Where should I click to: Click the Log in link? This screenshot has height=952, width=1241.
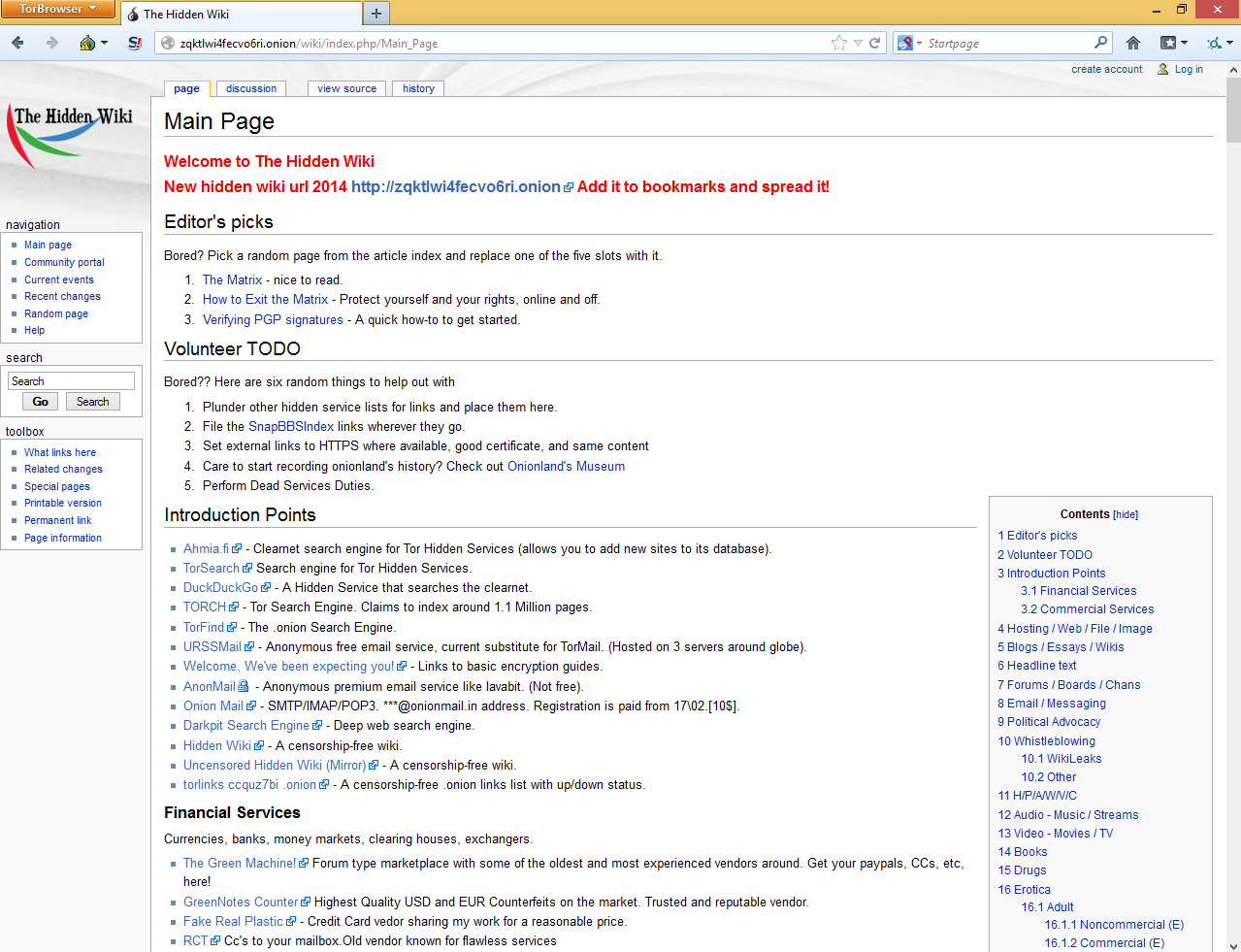point(1189,69)
